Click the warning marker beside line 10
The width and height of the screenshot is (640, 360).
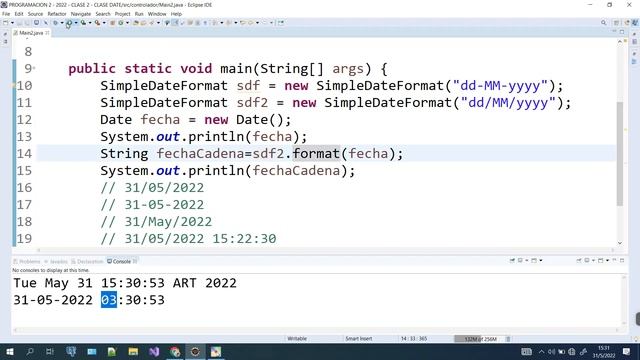(14, 86)
